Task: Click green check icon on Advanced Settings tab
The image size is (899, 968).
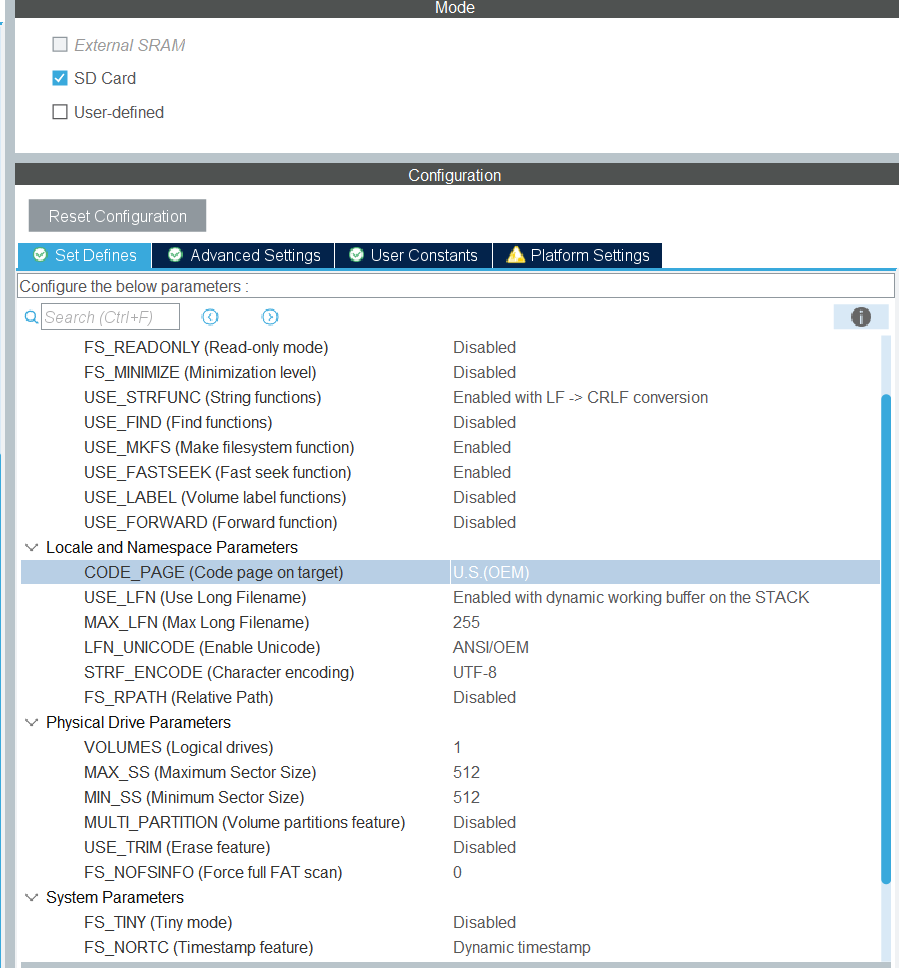Action: click(175, 255)
